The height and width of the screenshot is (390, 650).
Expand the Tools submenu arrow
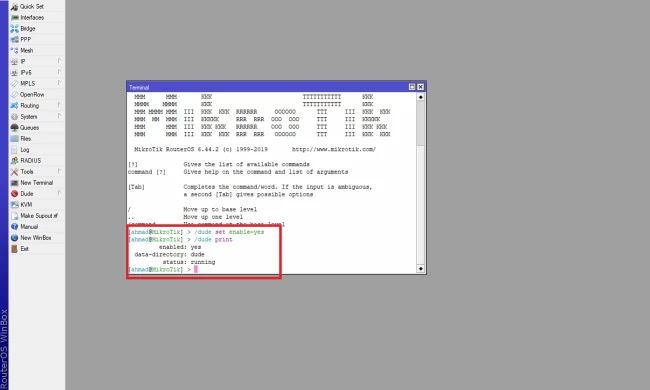click(x=59, y=171)
